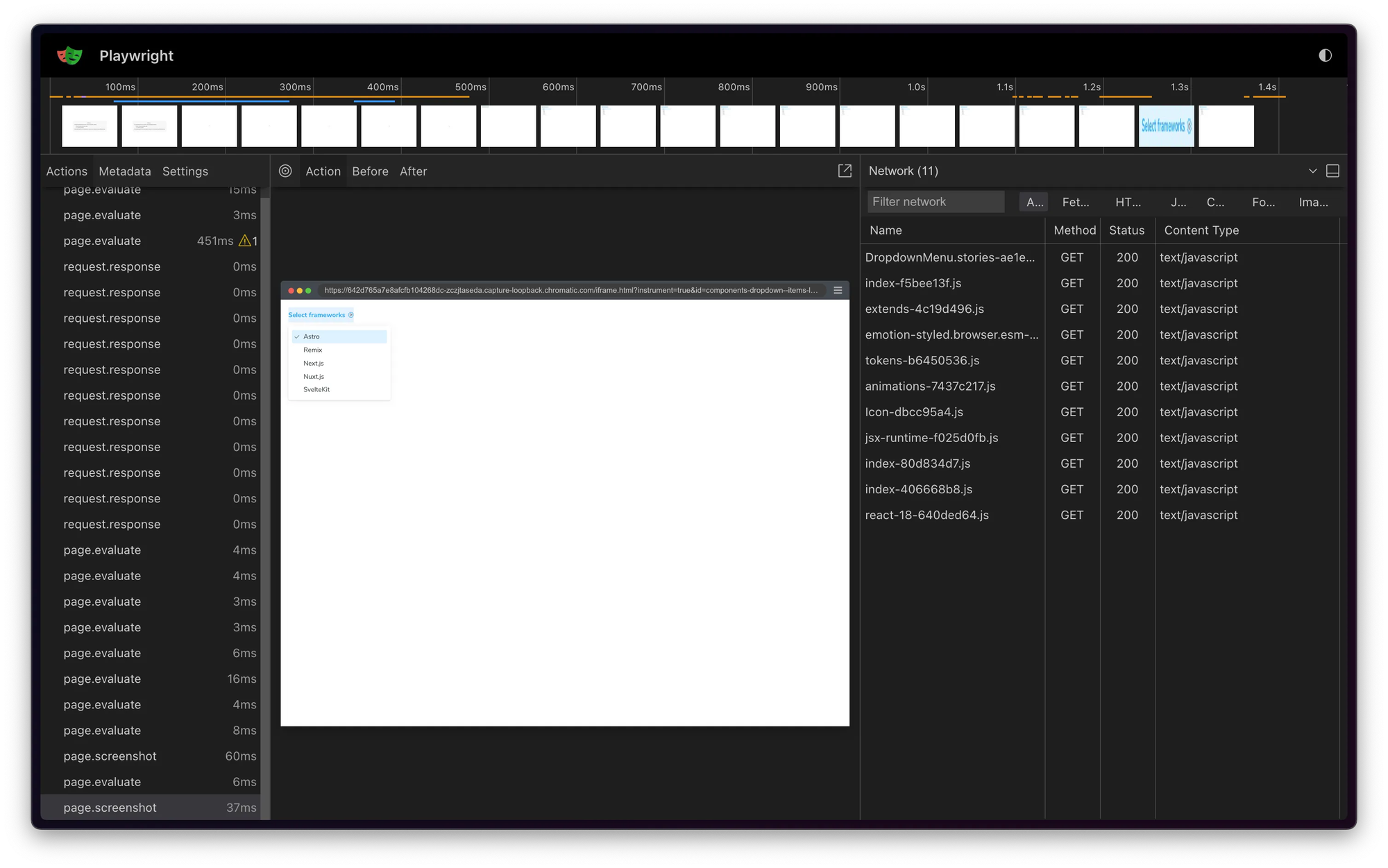Select the DropdownMenu.stories-ae1e thumbnail
The image size is (1388, 868).
pos(950,257)
